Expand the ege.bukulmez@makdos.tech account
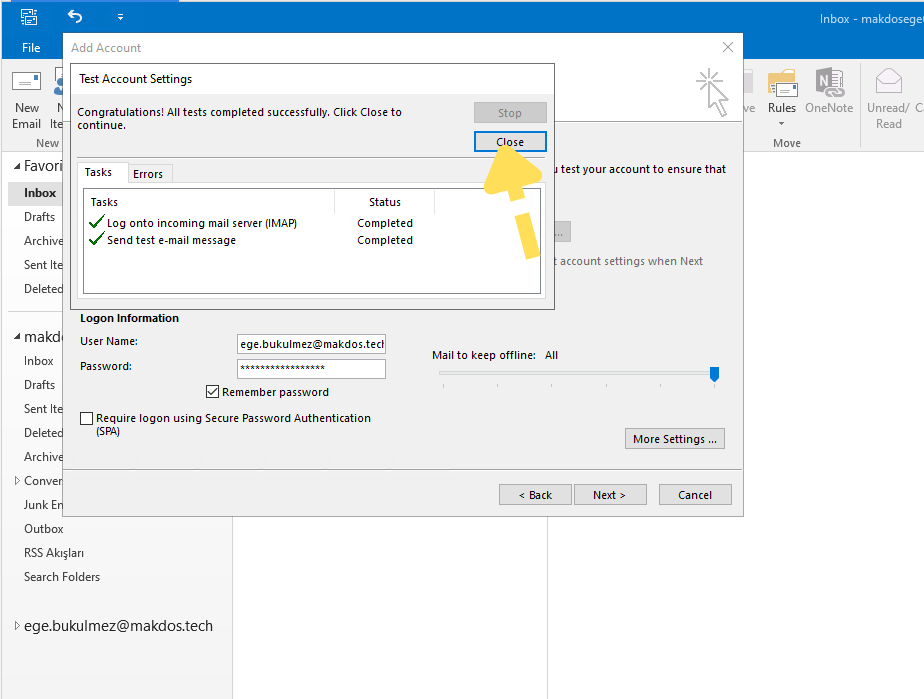 click(x=17, y=625)
